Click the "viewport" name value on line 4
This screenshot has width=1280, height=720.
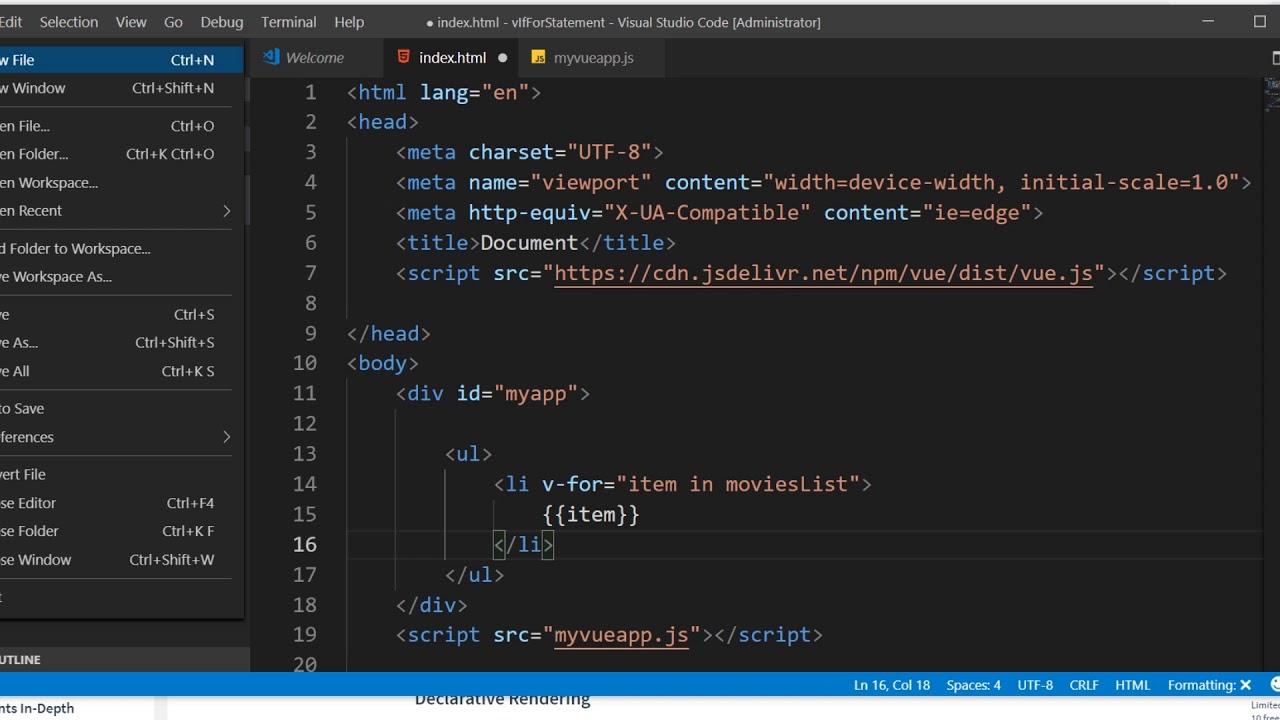(x=591, y=182)
